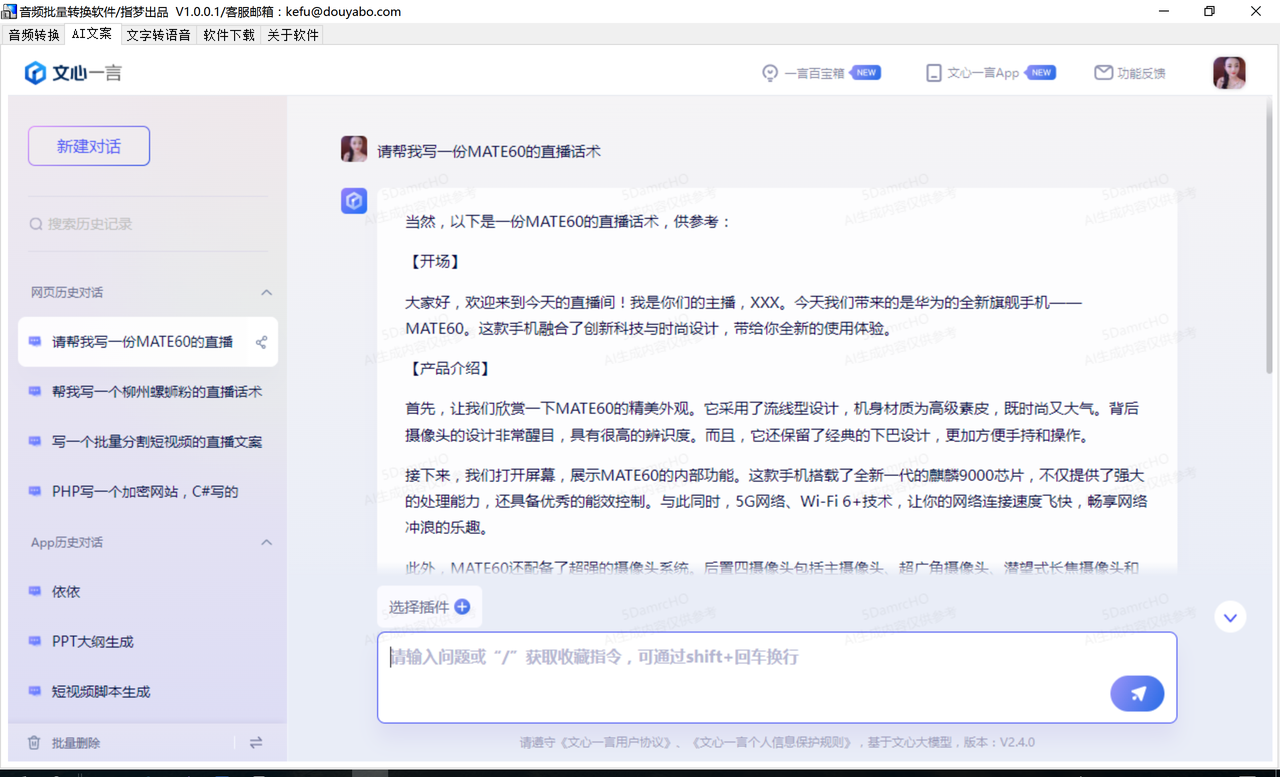
Task: Open conversation 请帮我写一份MATE60的直播
Action: point(147,342)
